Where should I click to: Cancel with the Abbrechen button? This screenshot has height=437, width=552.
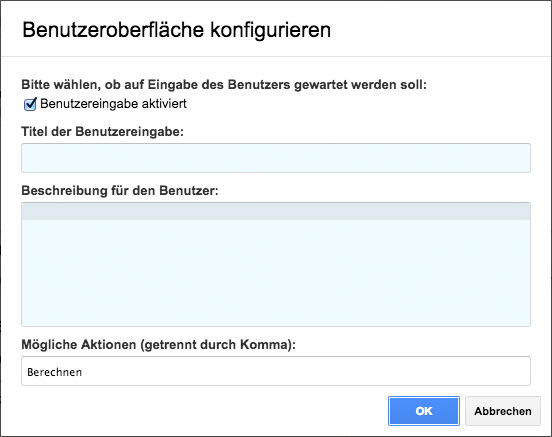click(x=503, y=411)
